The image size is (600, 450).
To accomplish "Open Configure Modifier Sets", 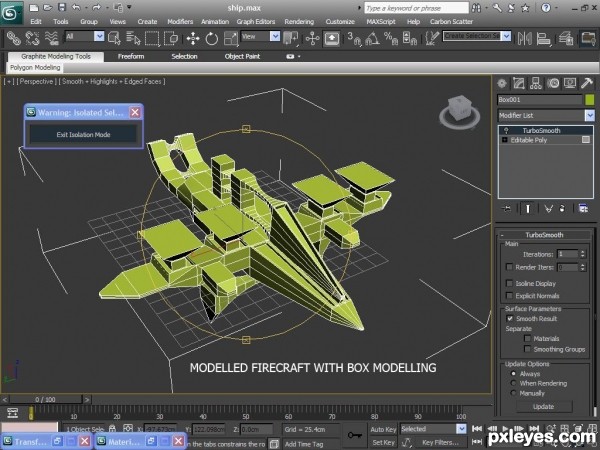I will [583, 209].
